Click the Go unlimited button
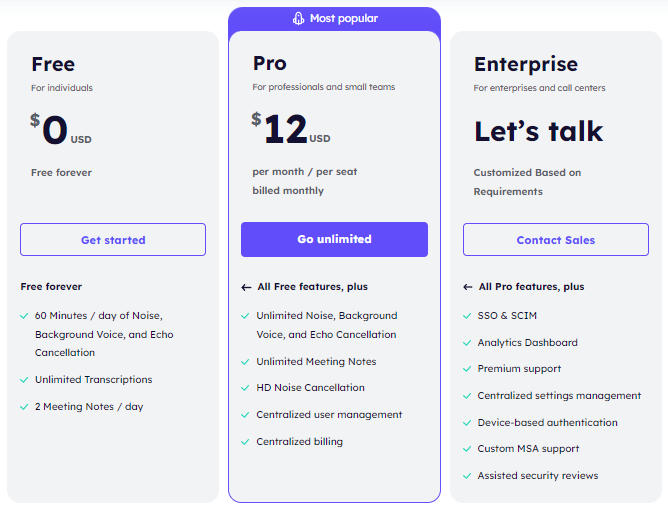This screenshot has height=511, width=668. click(x=334, y=239)
